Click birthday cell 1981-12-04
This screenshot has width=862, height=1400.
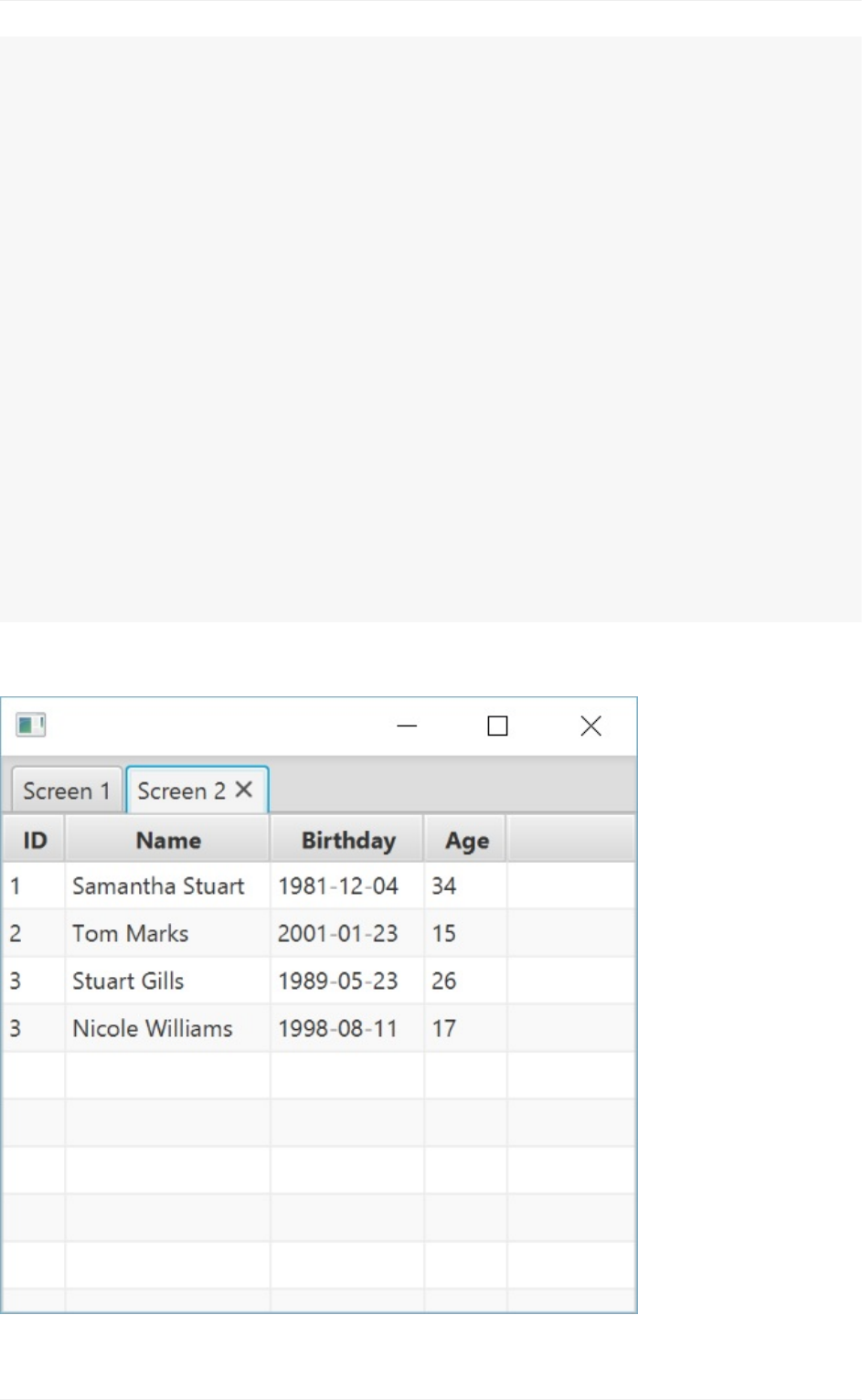click(x=338, y=886)
